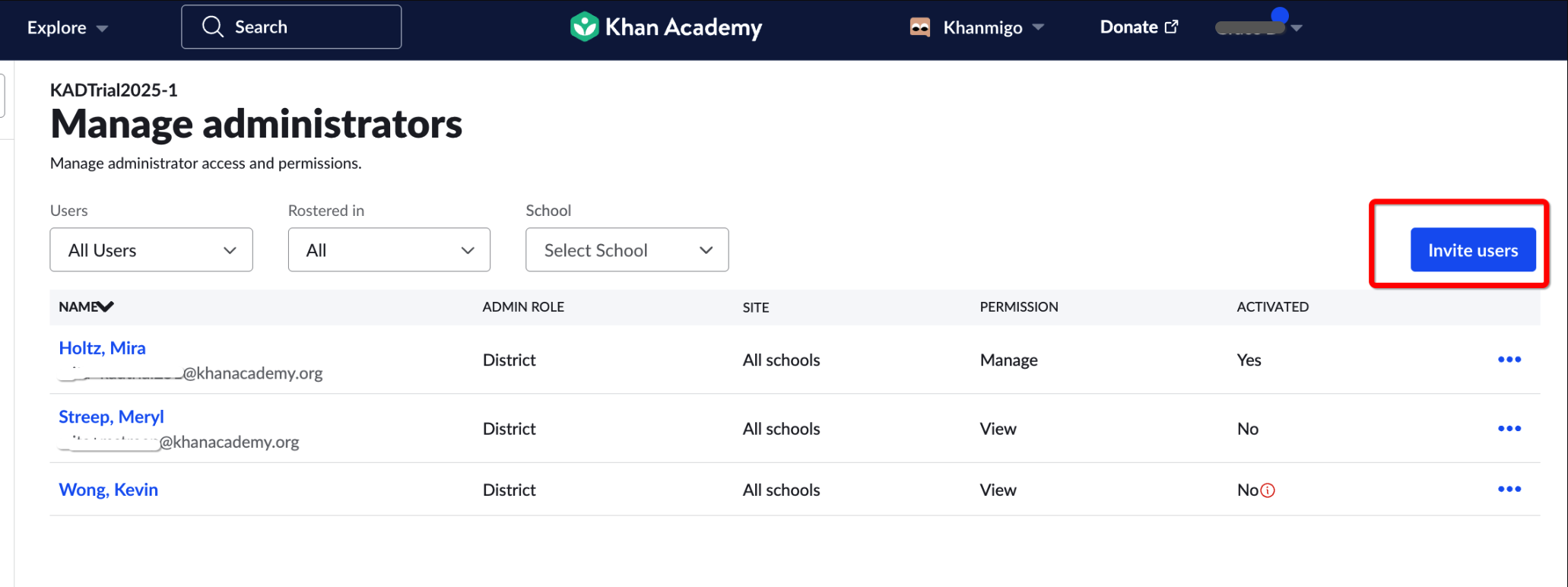The height and width of the screenshot is (587, 1568).
Task: Open the account menu chevron
Action: click(1297, 30)
